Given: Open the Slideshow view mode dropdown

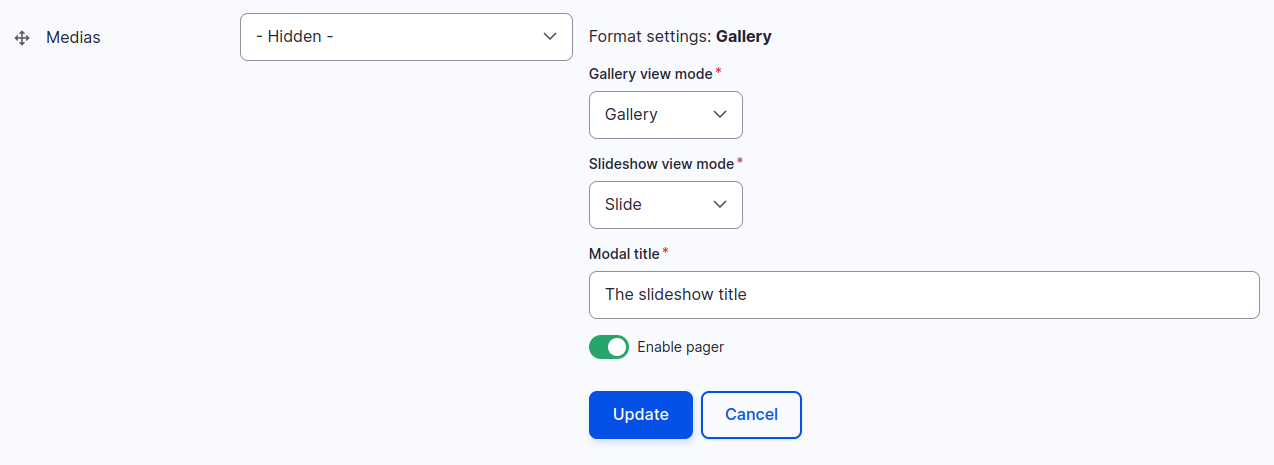Looking at the screenshot, I should 666,205.
